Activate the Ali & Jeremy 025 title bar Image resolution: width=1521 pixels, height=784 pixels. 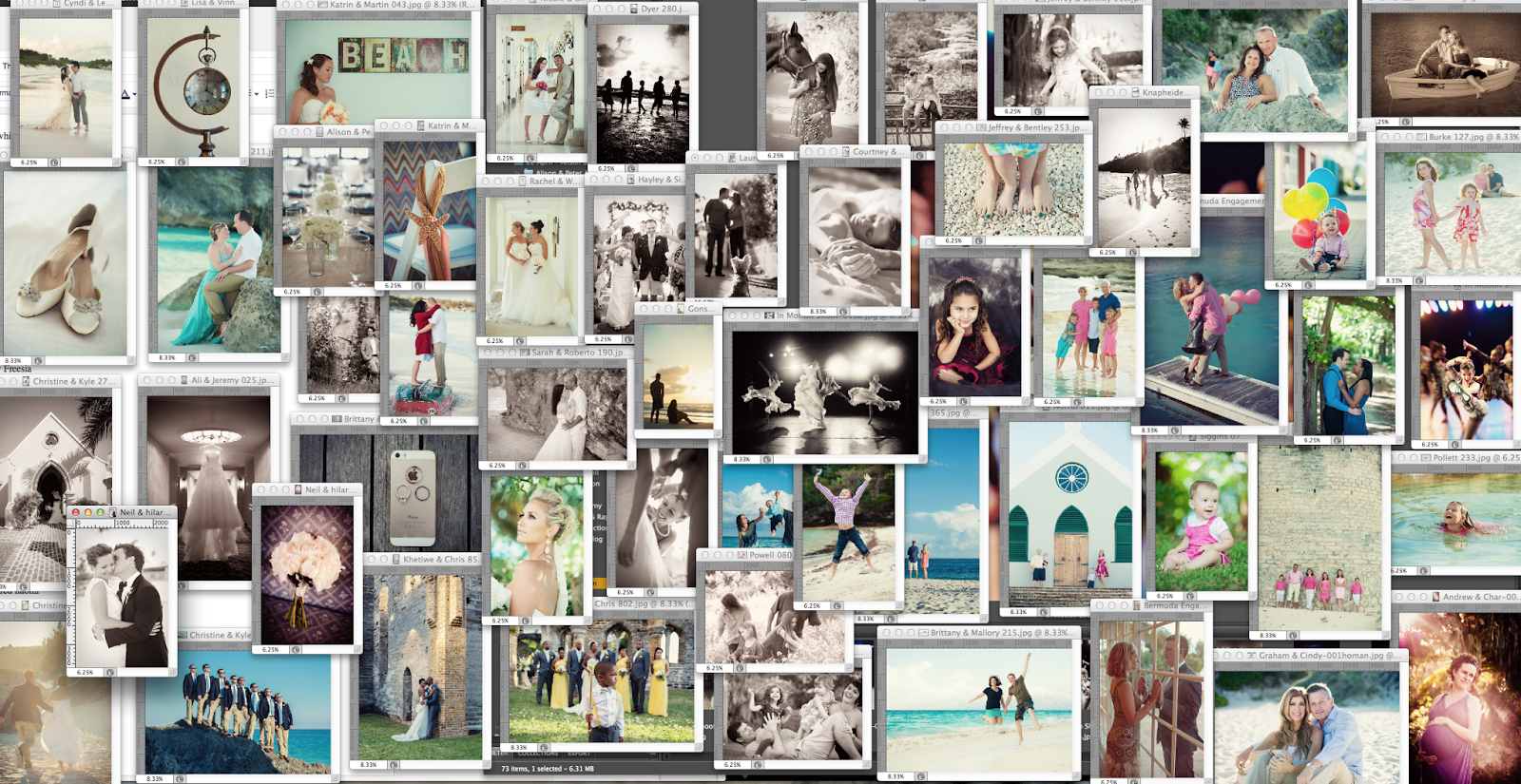(x=207, y=379)
